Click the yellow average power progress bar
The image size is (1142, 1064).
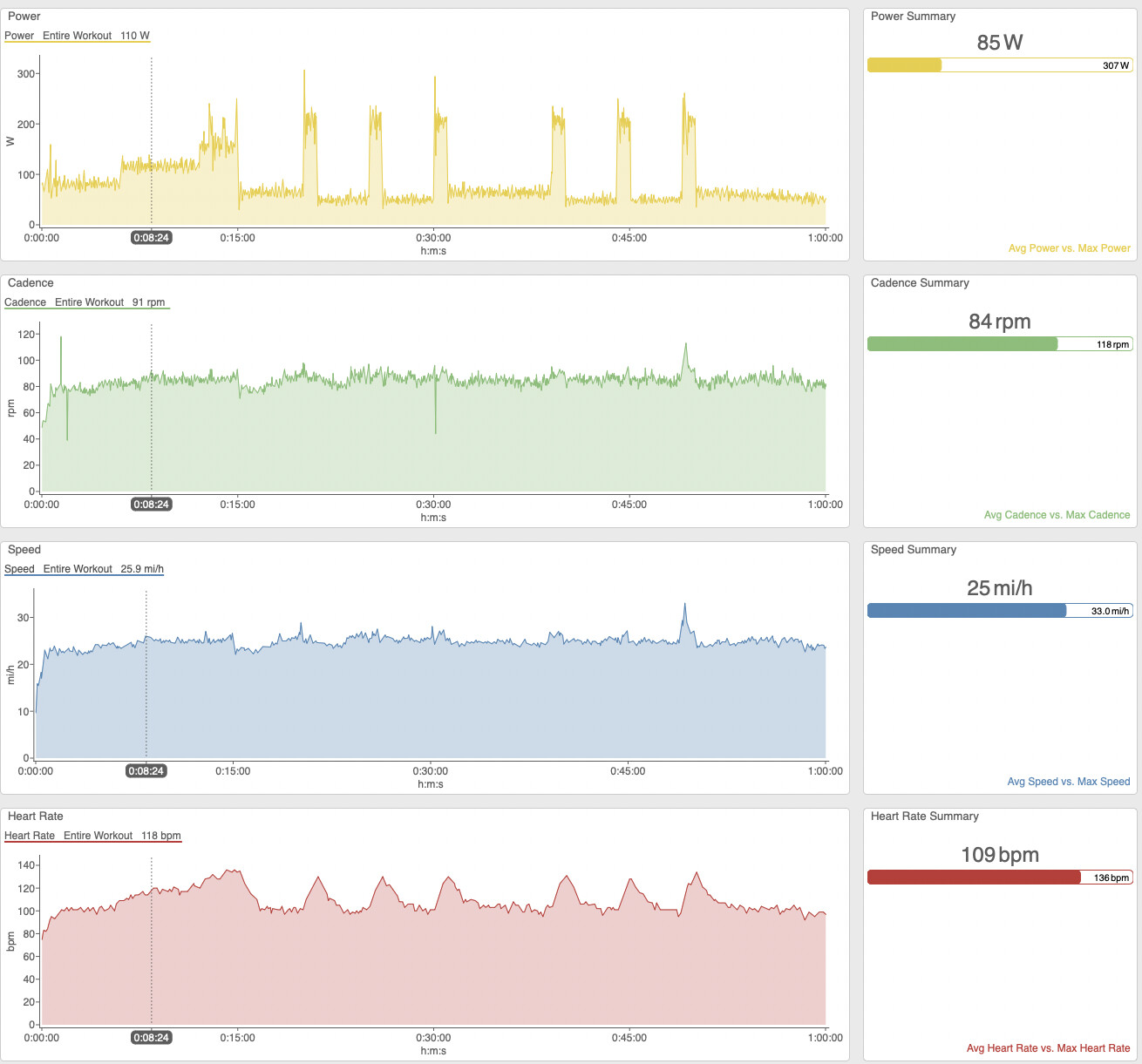coord(905,65)
